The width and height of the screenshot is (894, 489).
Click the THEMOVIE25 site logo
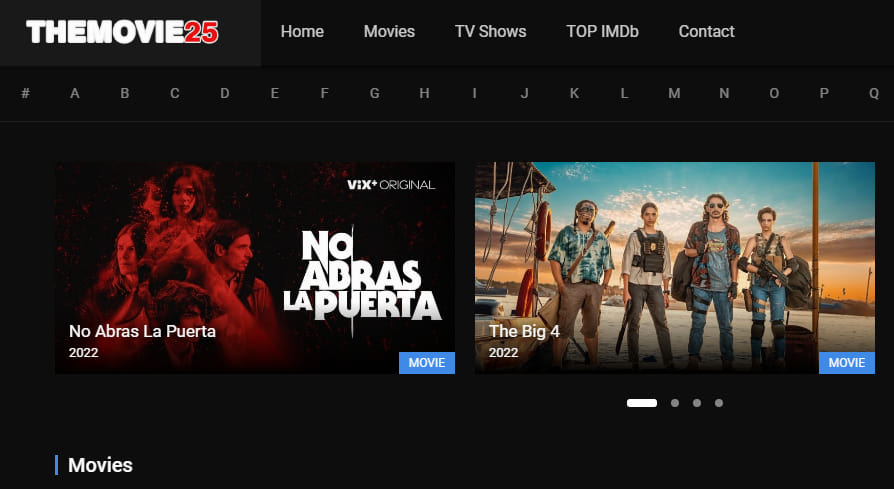[x=122, y=32]
